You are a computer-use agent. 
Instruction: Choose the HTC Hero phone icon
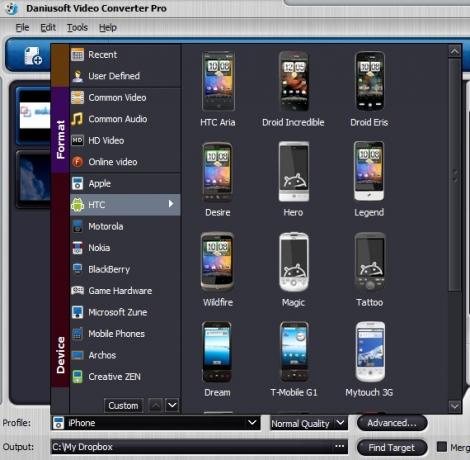294,171
